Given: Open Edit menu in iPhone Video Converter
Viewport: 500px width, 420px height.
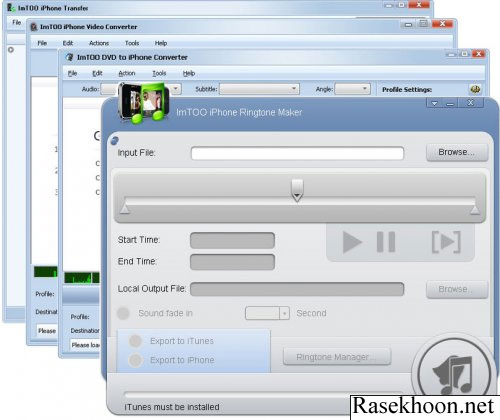Looking at the screenshot, I should [68, 43].
